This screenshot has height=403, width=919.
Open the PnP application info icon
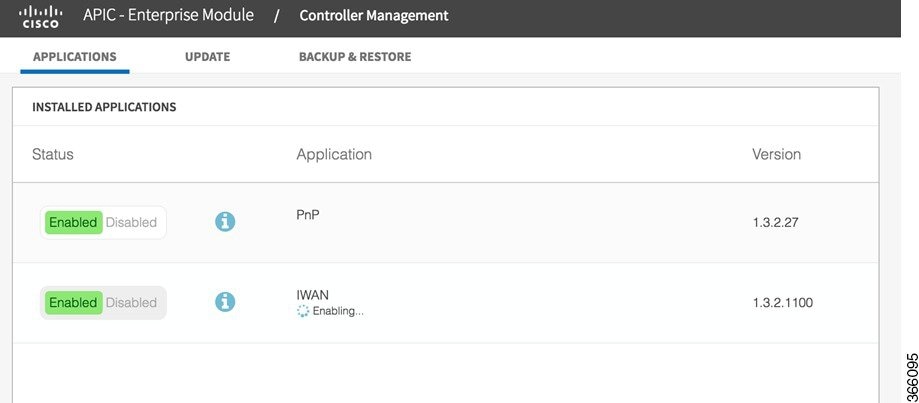coord(225,222)
